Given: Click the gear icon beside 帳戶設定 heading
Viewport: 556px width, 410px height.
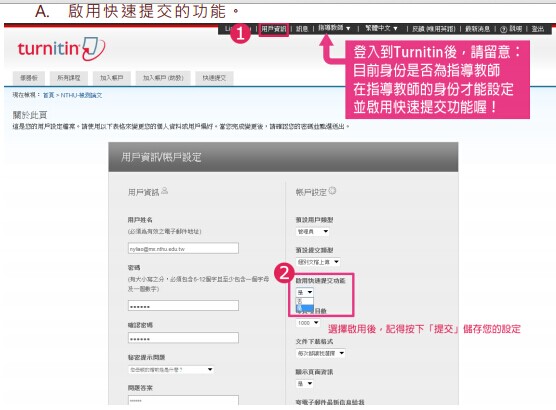Looking at the screenshot, I should [332, 190].
